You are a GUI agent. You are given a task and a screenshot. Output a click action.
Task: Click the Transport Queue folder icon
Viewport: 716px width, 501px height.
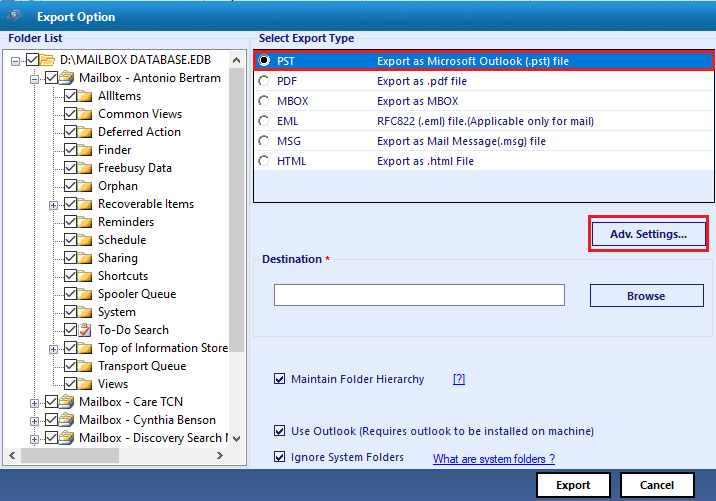pyautogui.click(x=86, y=366)
